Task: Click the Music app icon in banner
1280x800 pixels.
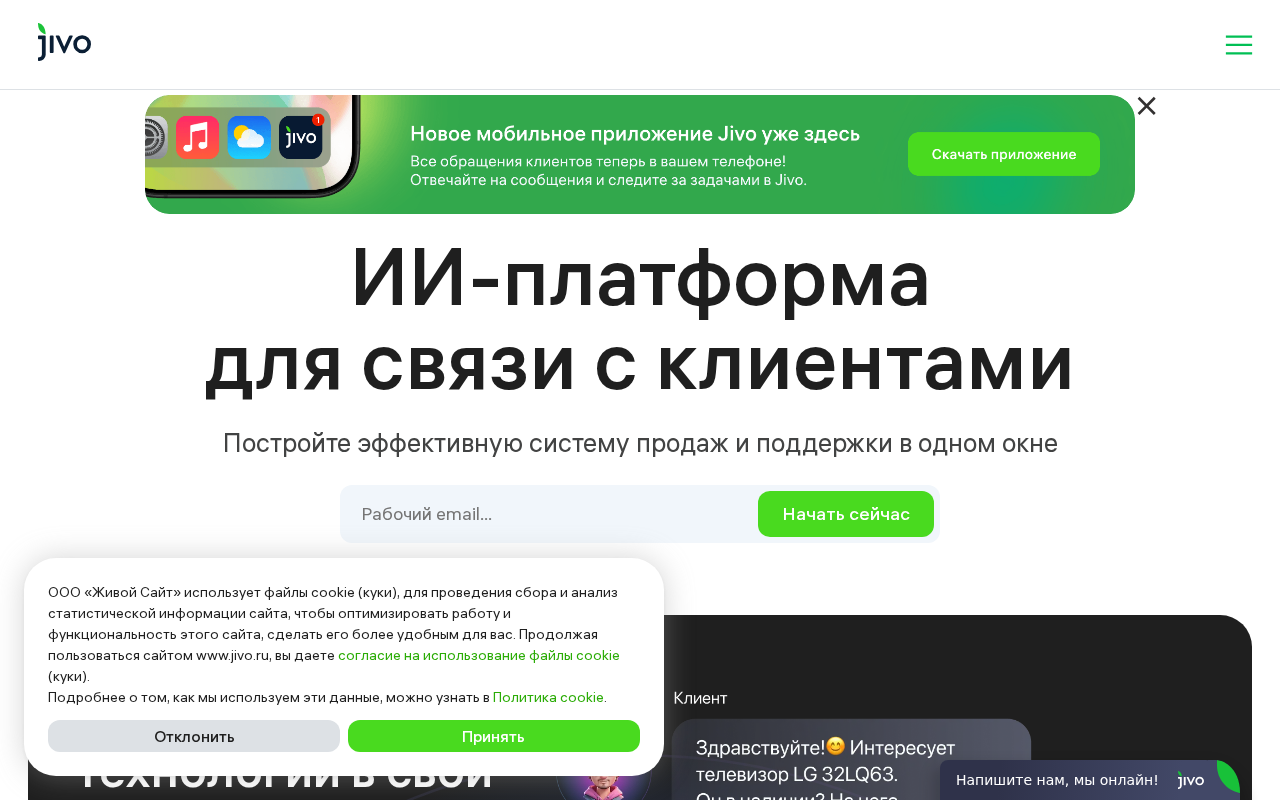Action: pyautogui.click(x=198, y=137)
